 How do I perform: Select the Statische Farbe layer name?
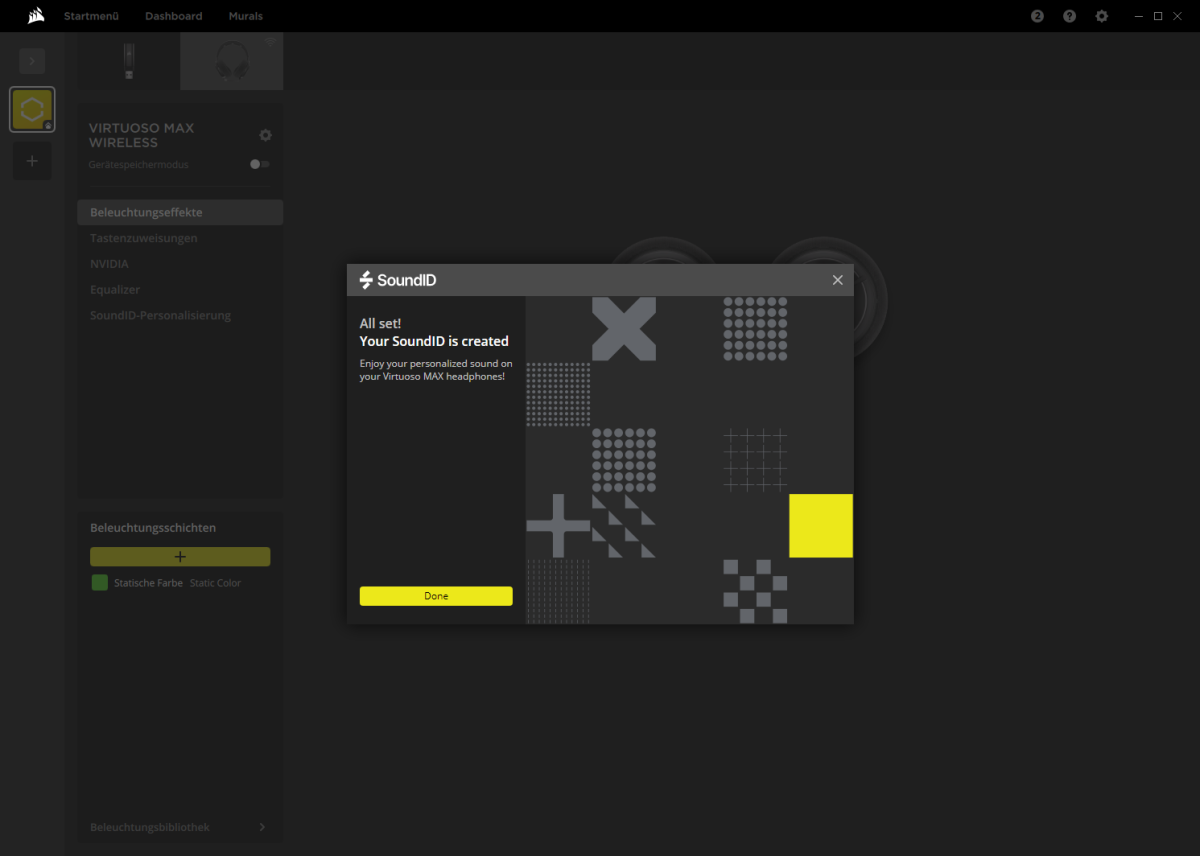[x=148, y=583]
